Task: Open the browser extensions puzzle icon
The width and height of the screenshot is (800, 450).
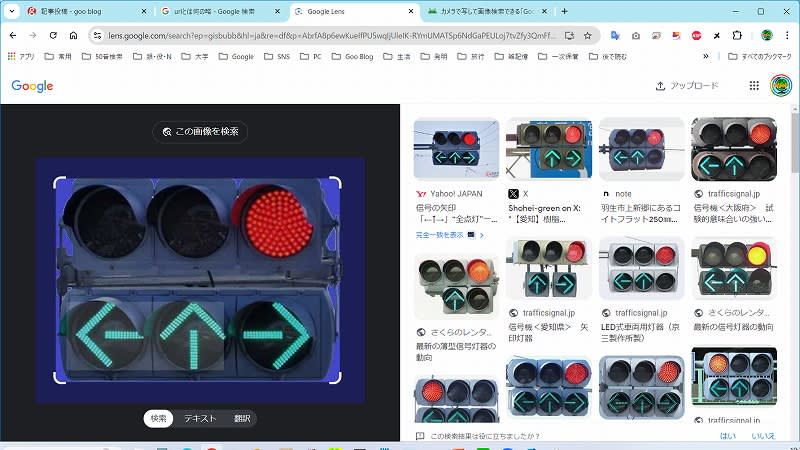Action: pyautogui.click(x=737, y=35)
